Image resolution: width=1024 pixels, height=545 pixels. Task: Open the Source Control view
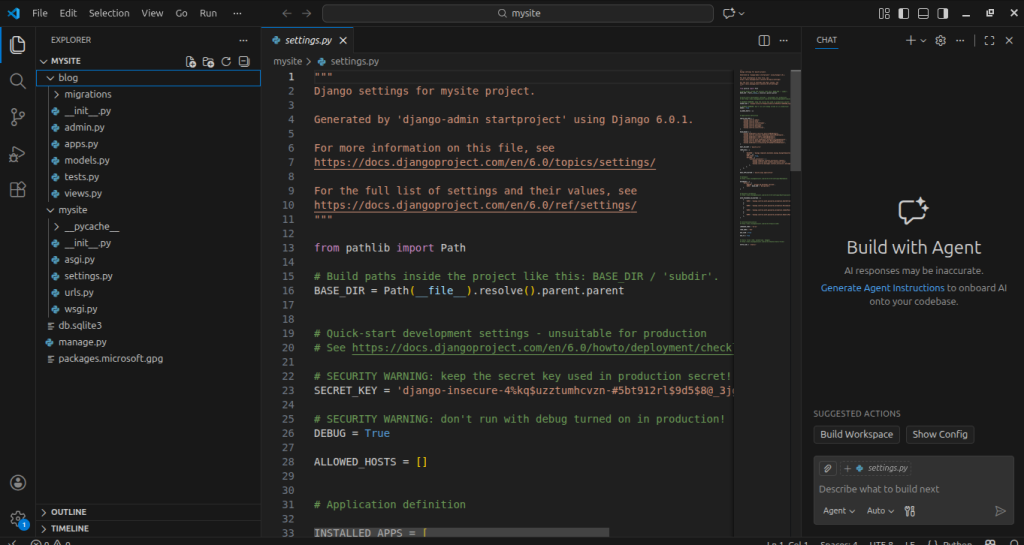[x=17, y=117]
